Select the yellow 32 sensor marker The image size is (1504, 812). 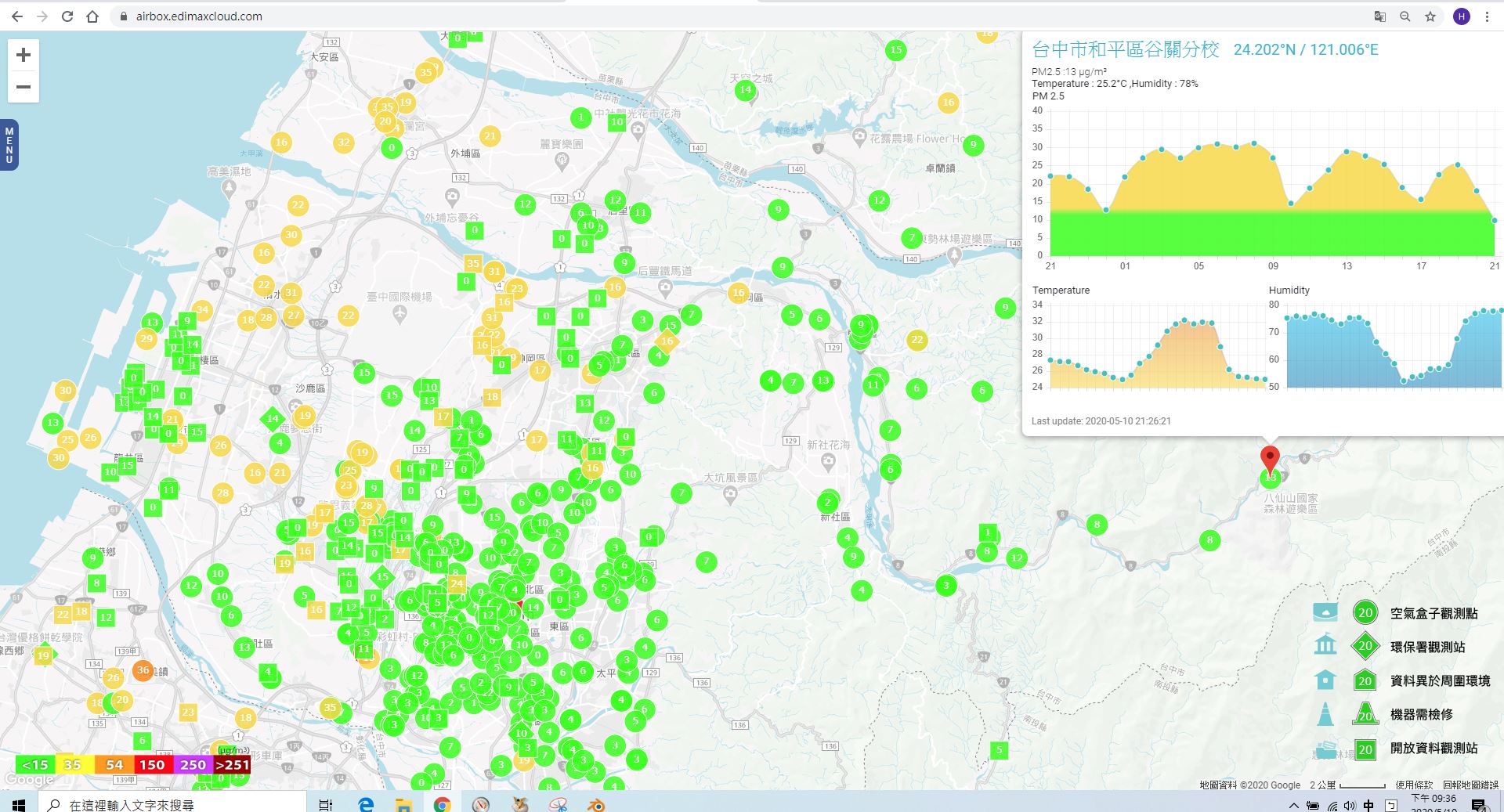(x=344, y=143)
